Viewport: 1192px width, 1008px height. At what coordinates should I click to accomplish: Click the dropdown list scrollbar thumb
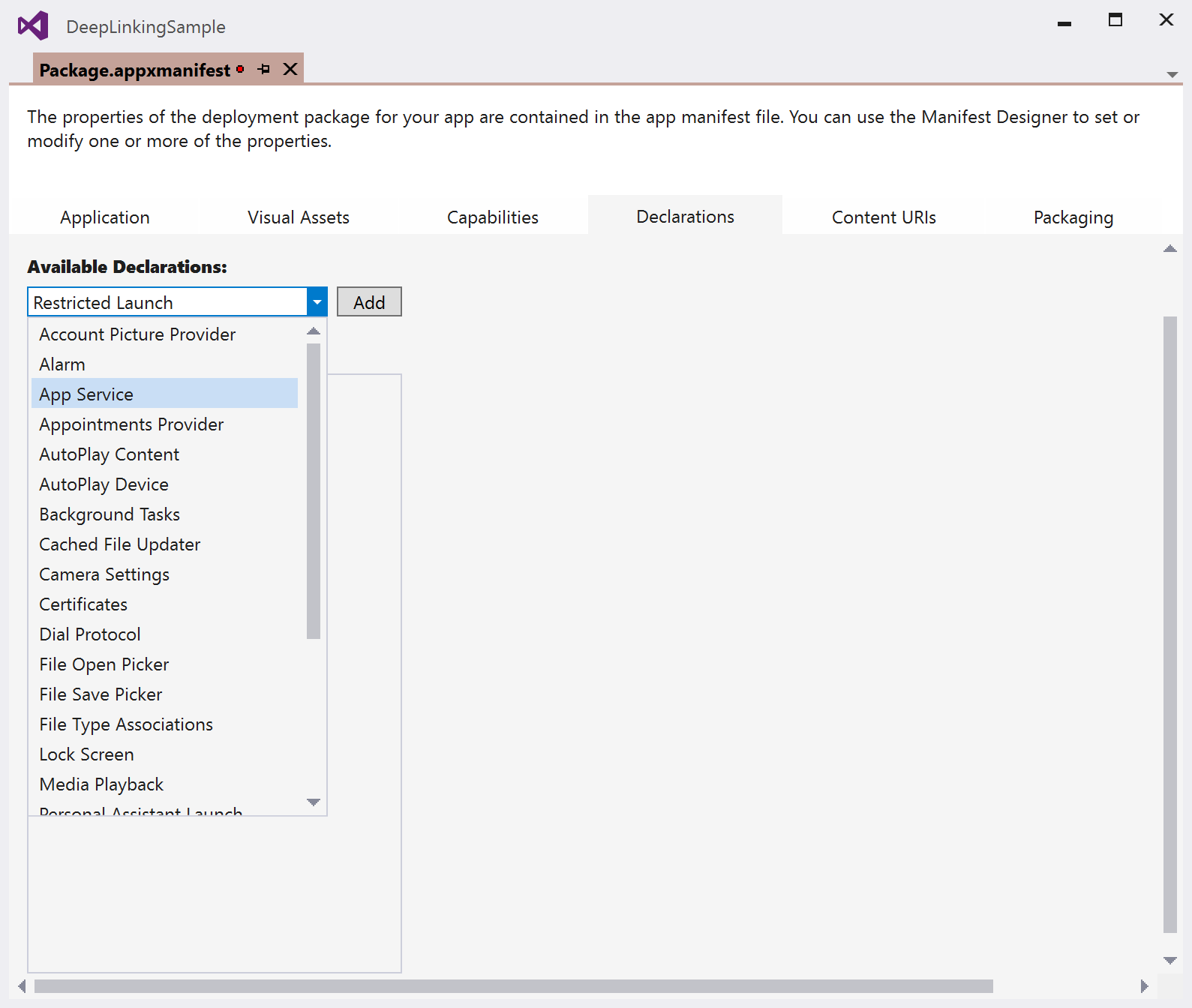point(314,491)
